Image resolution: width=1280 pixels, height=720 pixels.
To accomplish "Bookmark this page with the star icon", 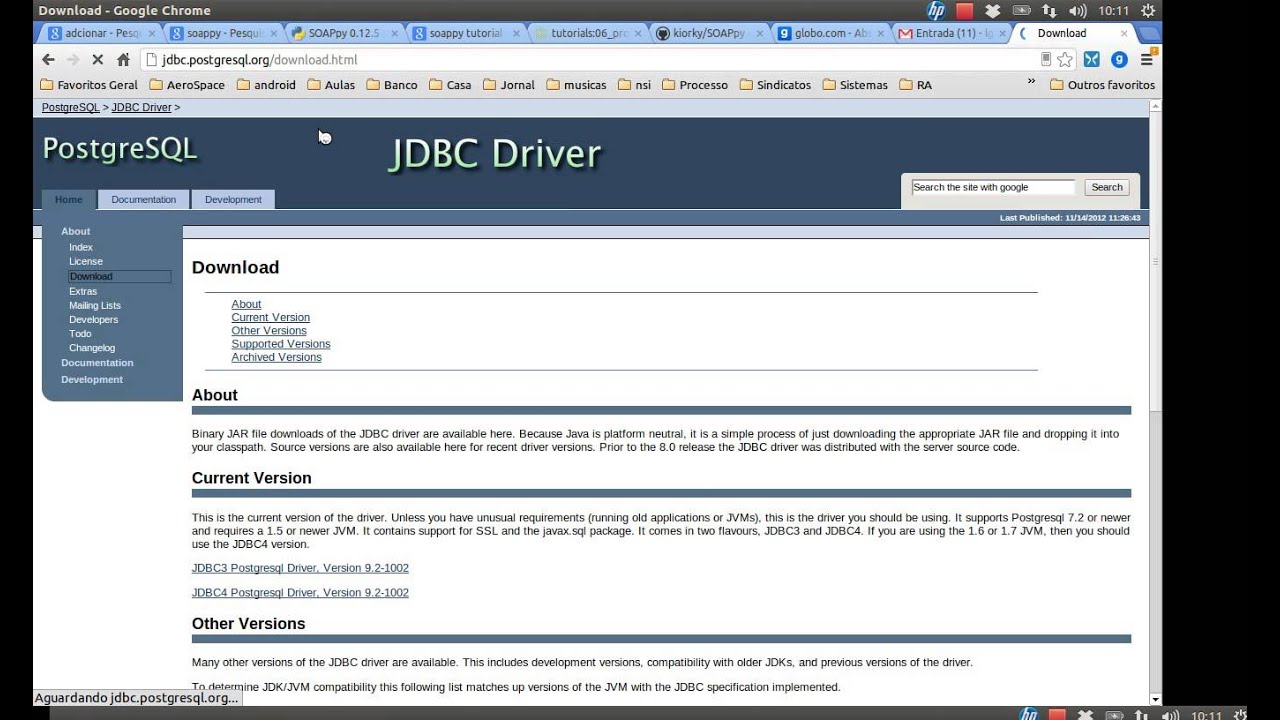I will pos(1065,60).
